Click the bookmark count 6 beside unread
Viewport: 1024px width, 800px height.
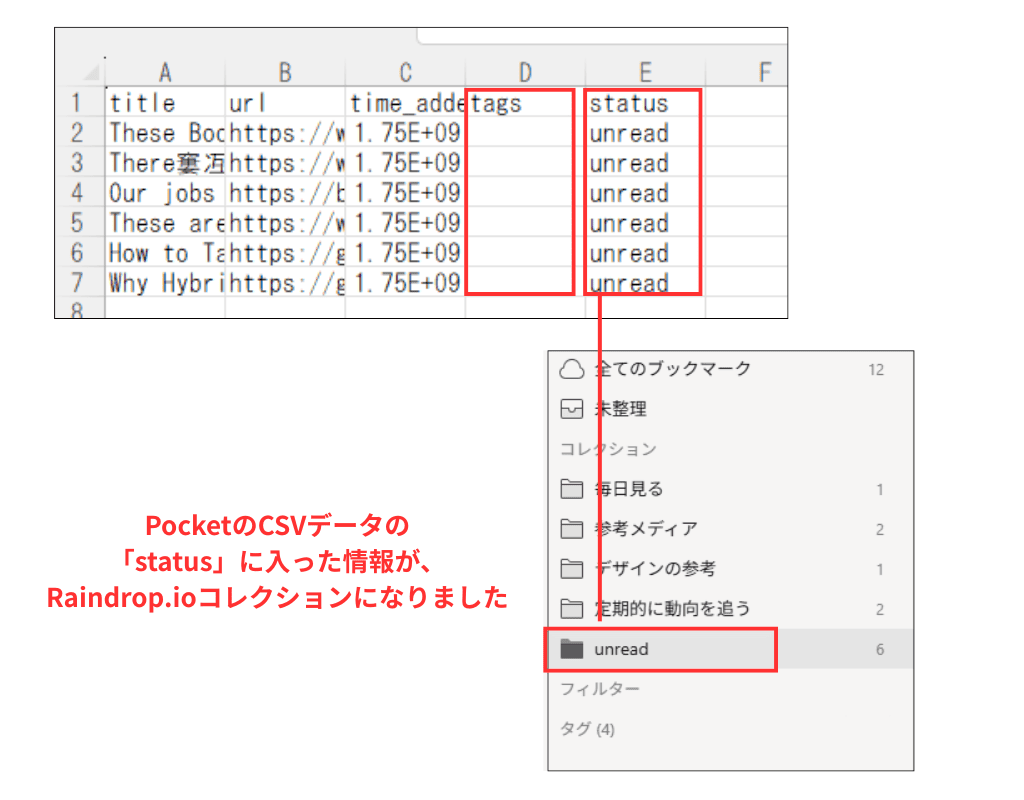click(879, 649)
